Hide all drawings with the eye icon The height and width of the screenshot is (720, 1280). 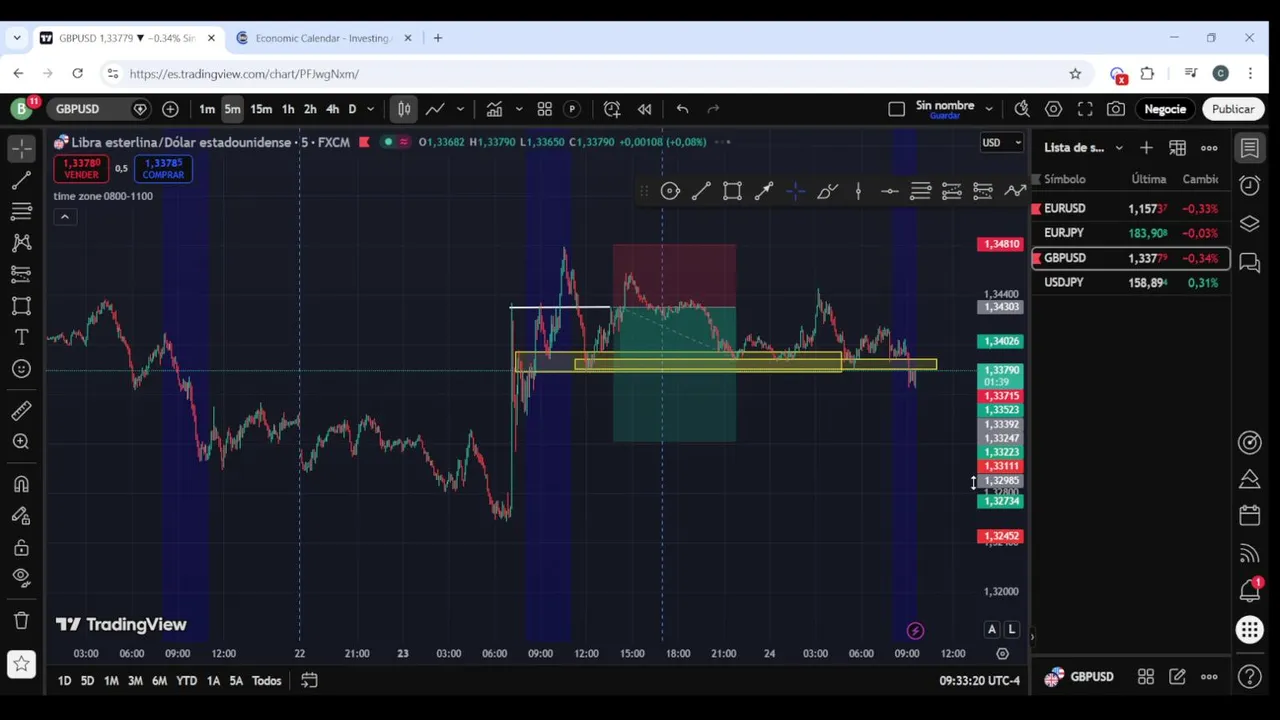[21, 577]
